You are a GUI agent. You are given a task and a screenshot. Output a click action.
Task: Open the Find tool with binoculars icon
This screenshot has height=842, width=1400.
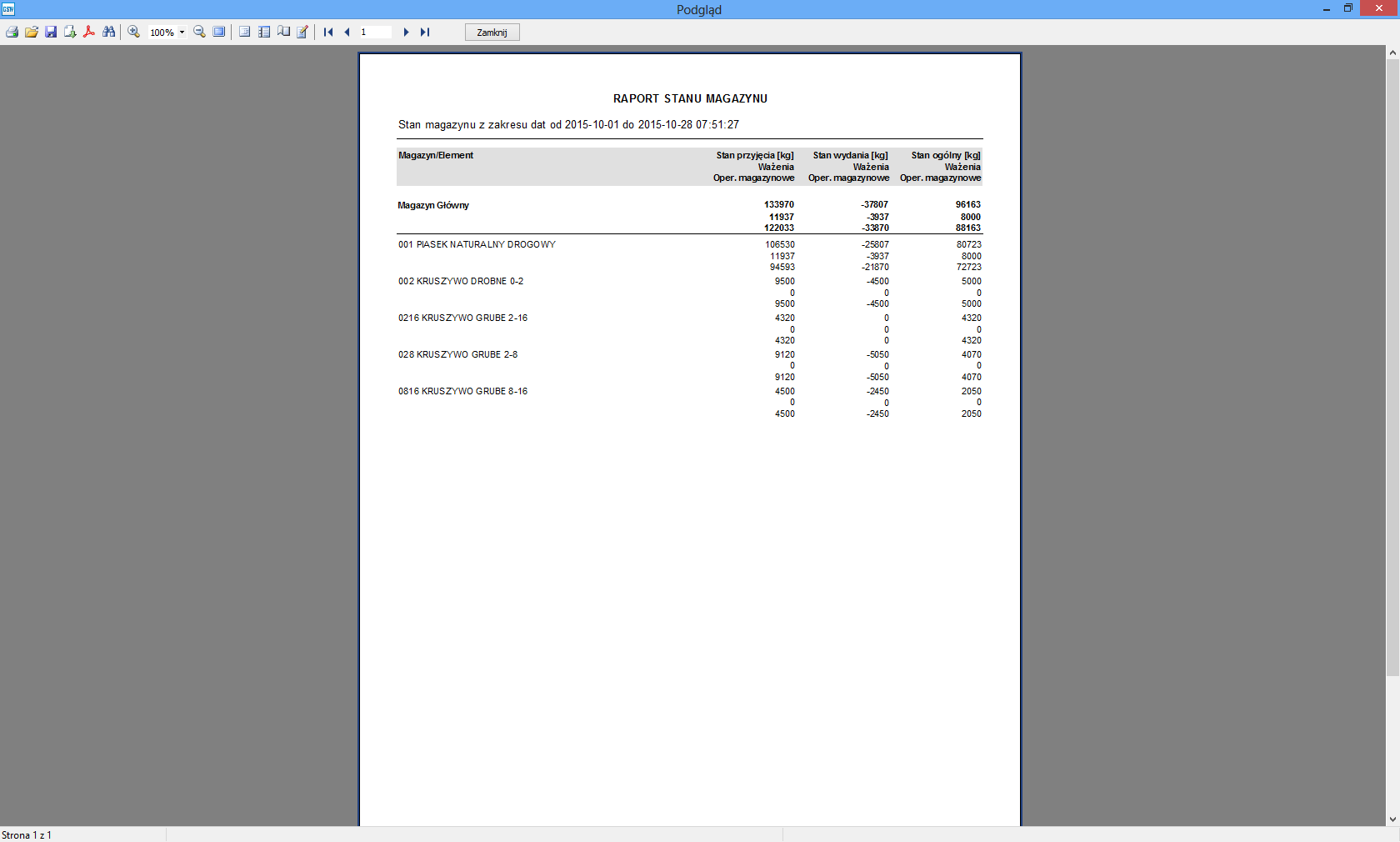point(108,33)
